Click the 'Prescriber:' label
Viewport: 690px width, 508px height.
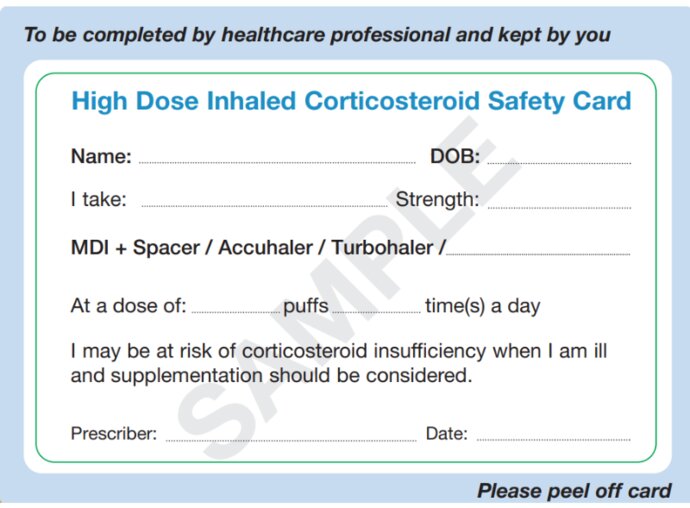coord(114,434)
